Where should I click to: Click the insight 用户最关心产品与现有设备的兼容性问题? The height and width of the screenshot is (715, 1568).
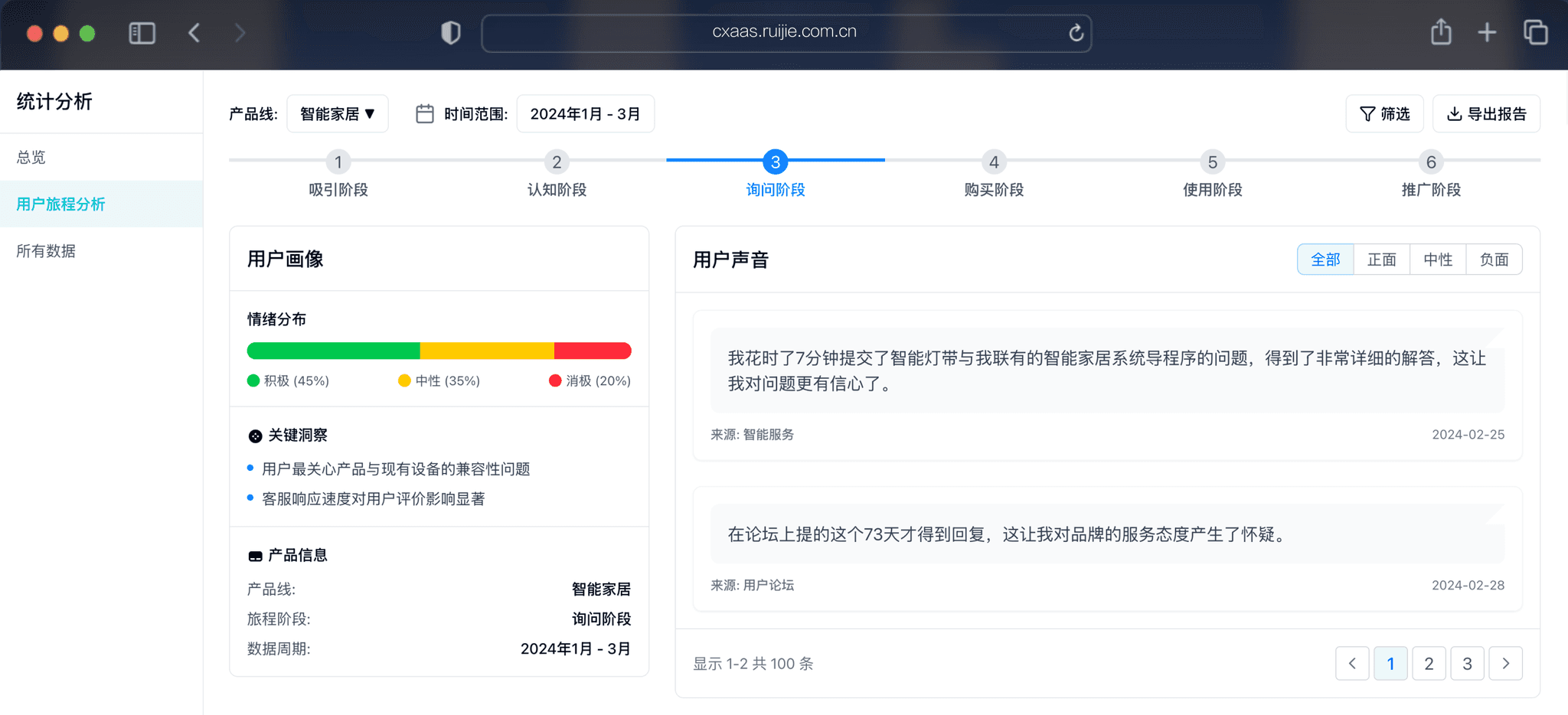coord(396,469)
